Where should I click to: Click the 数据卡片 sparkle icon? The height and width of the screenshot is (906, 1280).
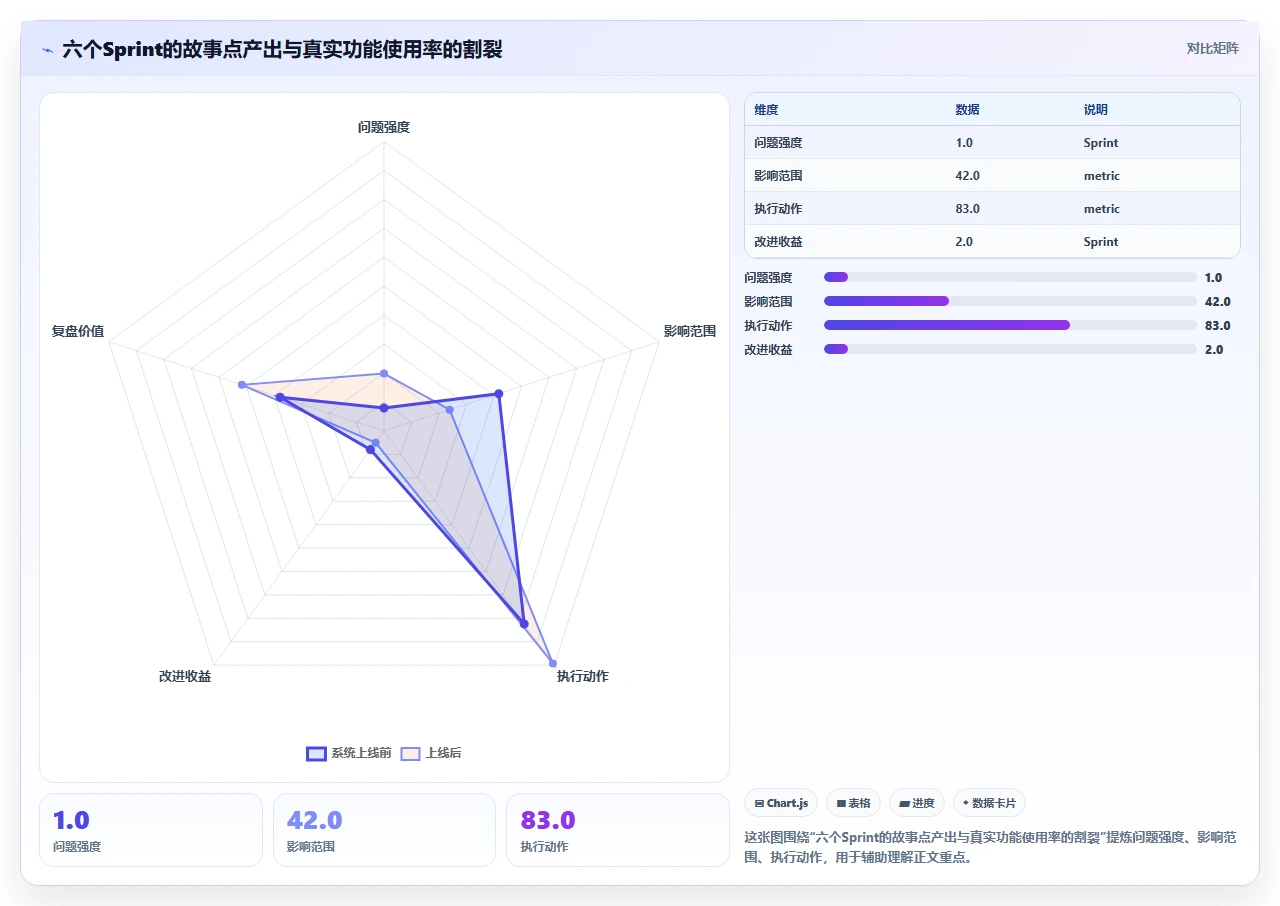point(966,803)
